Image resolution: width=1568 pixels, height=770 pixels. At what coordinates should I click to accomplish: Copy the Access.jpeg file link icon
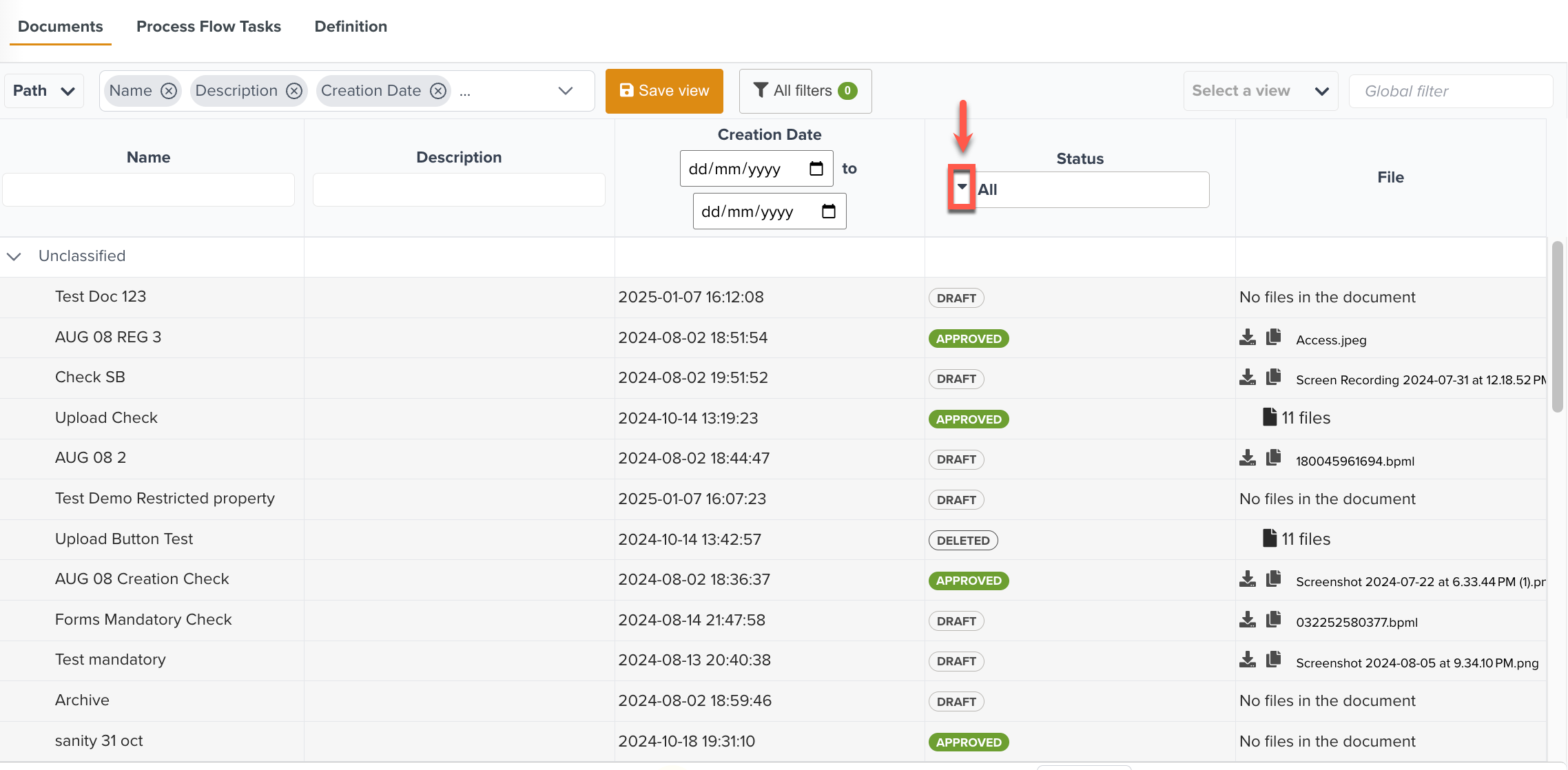pos(1273,337)
